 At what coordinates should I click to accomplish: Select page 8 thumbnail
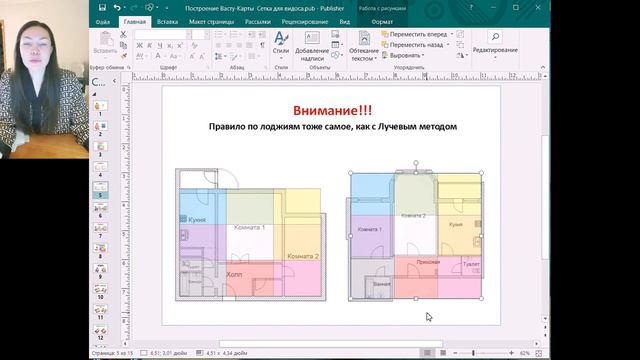100,249
